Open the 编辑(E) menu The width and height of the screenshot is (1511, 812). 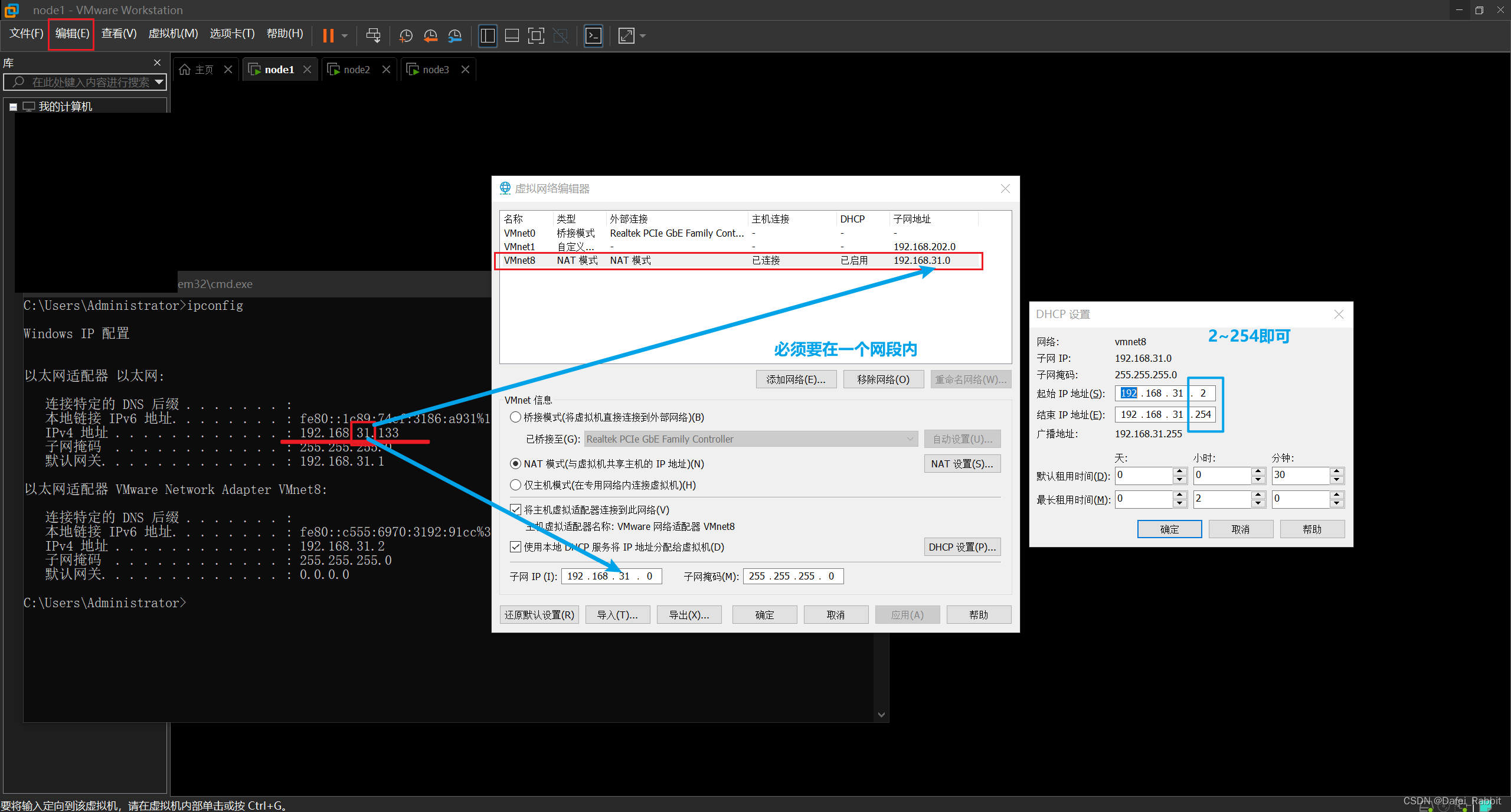pyautogui.click(x=72, y=34)
